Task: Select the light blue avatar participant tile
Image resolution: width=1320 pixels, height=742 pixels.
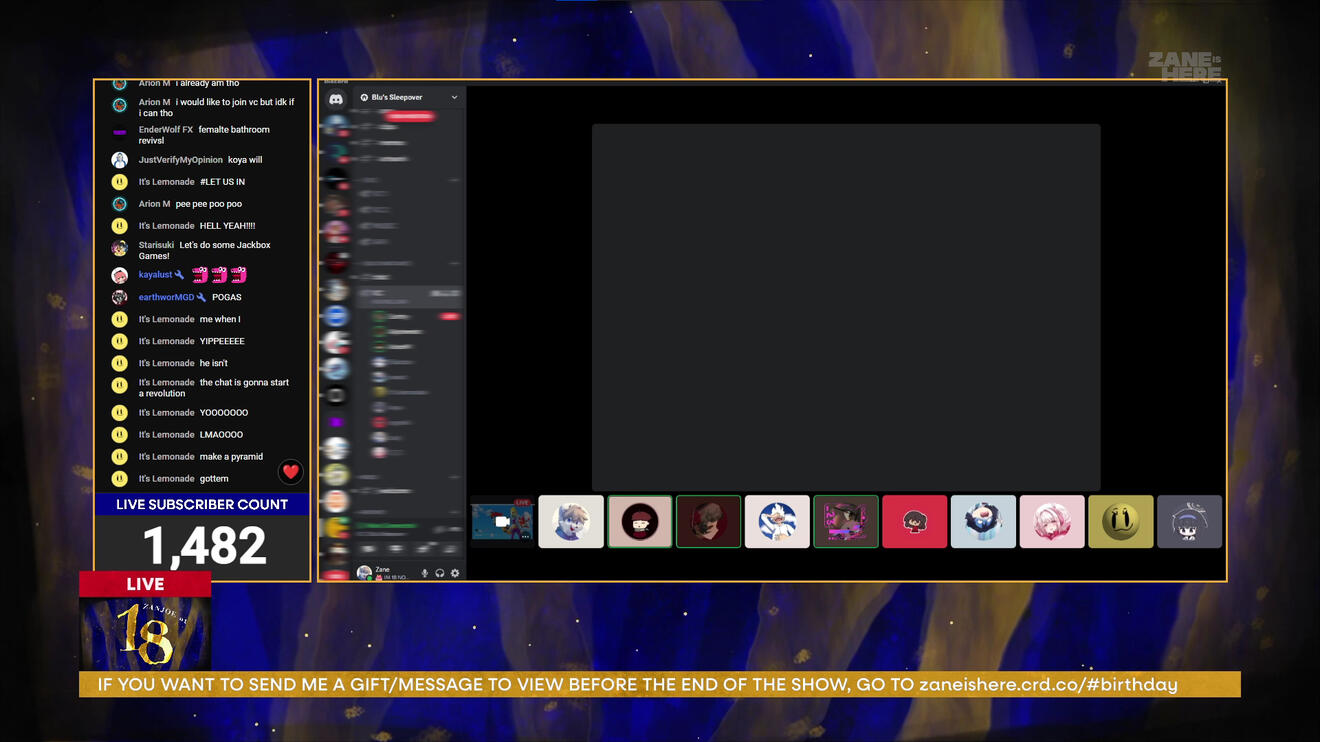Action: point(983,522)
